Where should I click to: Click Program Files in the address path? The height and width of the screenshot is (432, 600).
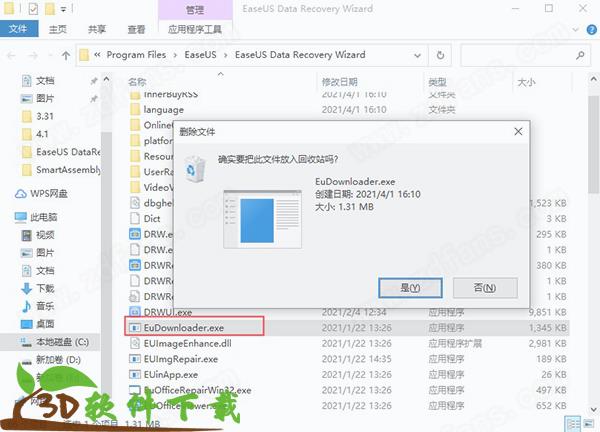(x=136, y=55)
